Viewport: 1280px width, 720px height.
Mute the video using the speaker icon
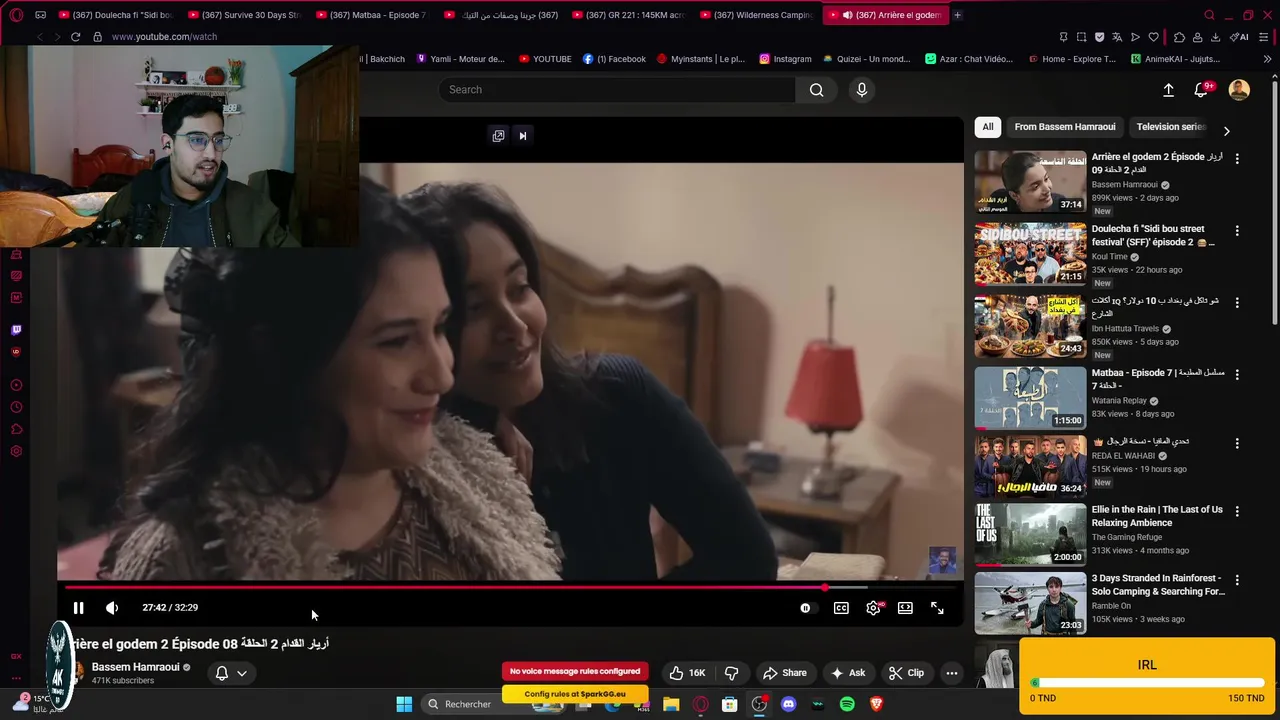(x=112, y=607)
